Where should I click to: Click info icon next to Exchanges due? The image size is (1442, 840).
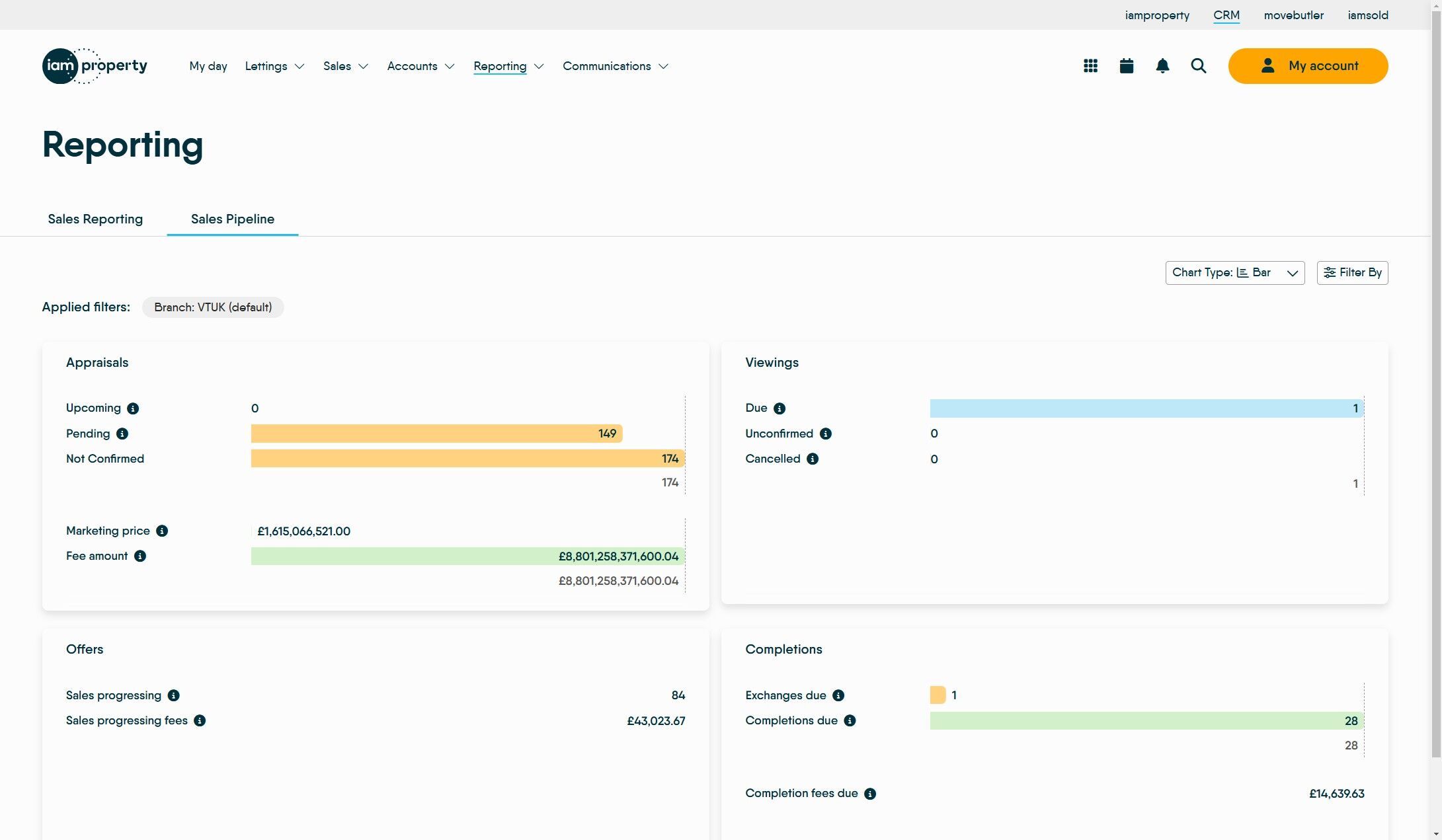tap(838, 695)
